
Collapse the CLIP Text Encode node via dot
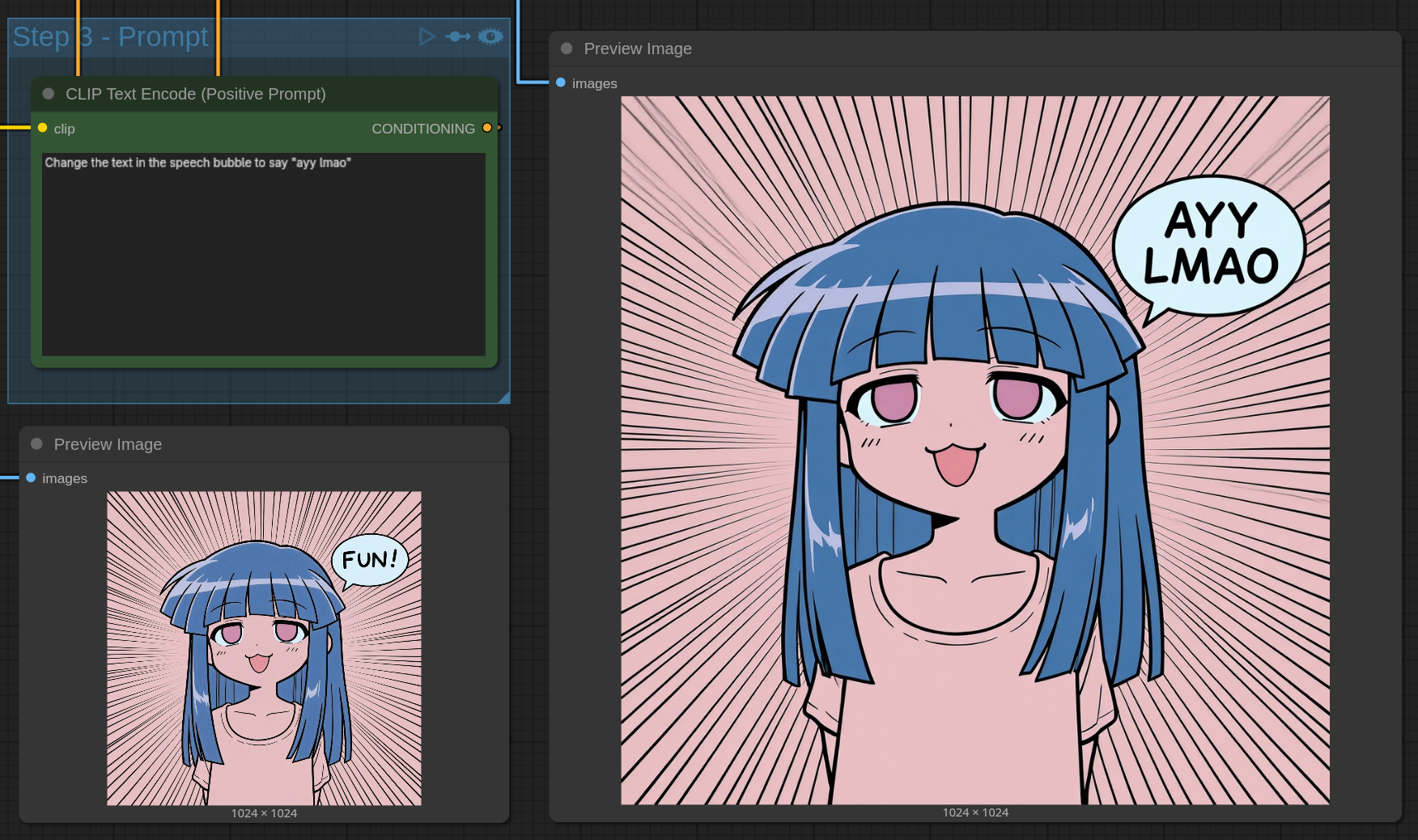tap(49, 94)
